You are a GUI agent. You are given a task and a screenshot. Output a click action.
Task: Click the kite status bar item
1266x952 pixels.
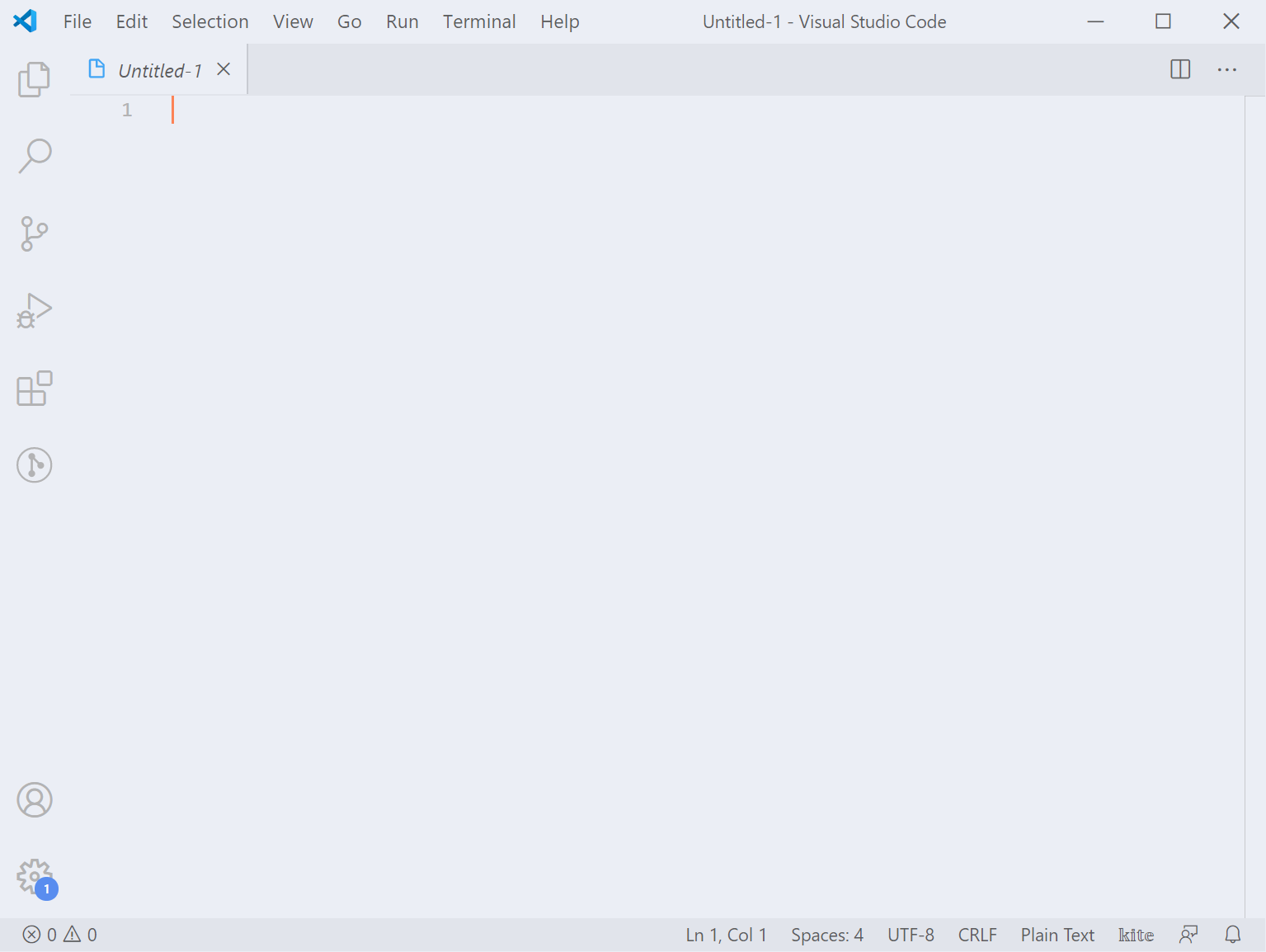pyautogui.click(x=1136, y=935)
